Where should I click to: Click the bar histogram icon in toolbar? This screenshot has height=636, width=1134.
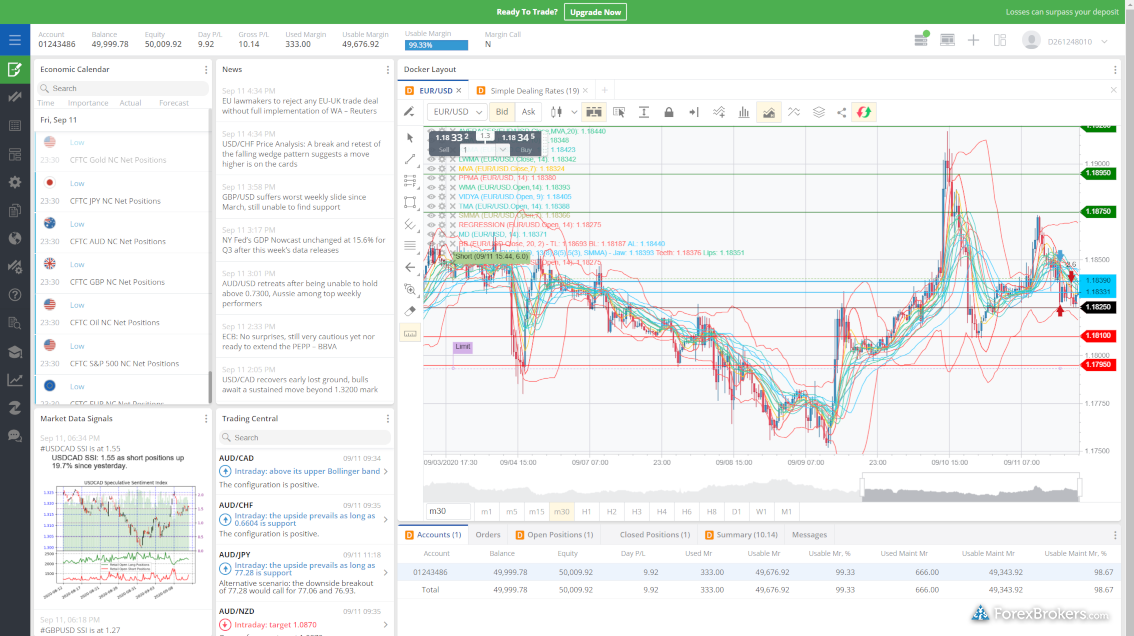coord(743,112)
